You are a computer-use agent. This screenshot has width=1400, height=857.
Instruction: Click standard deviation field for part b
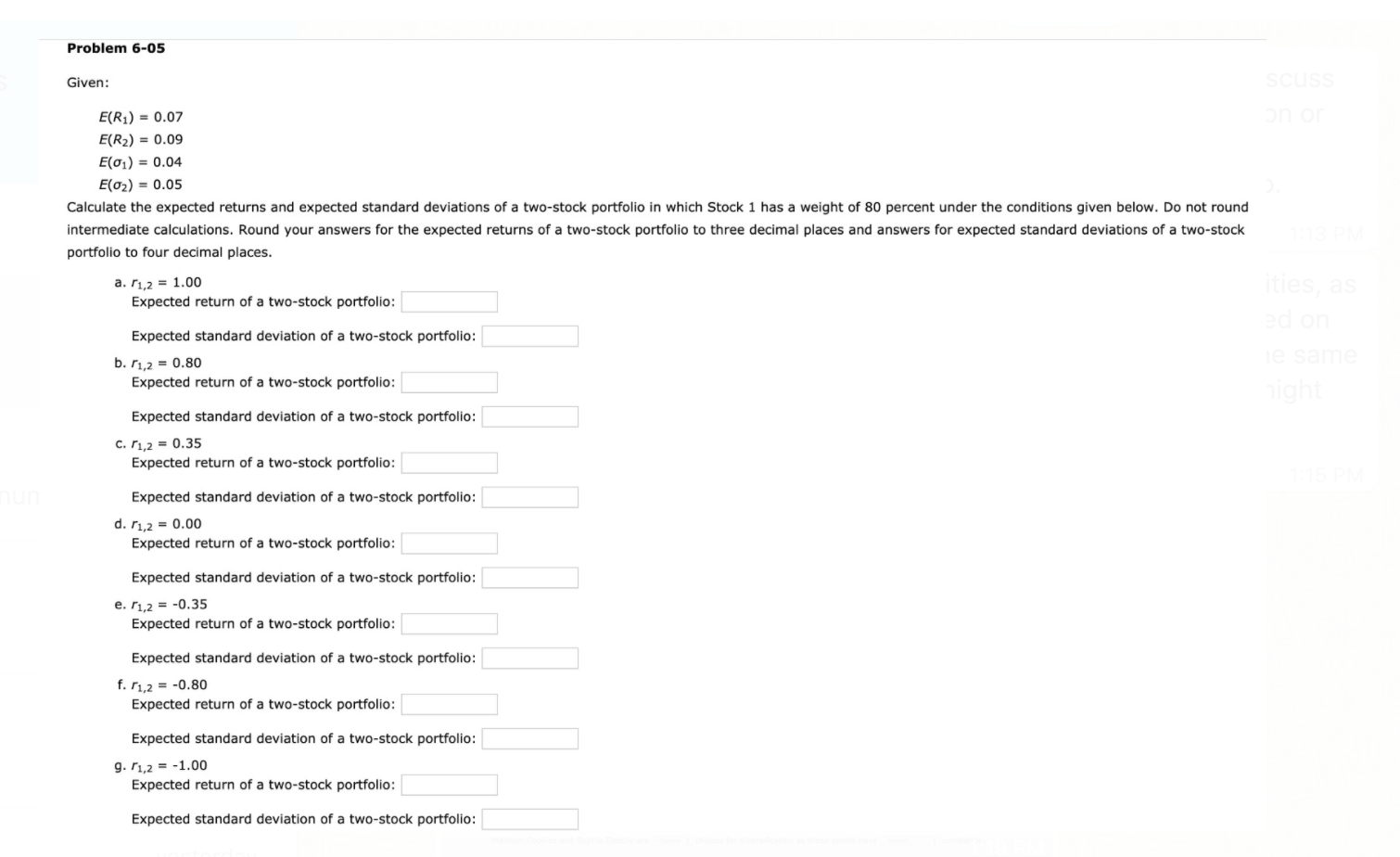(x=530, y=416)
